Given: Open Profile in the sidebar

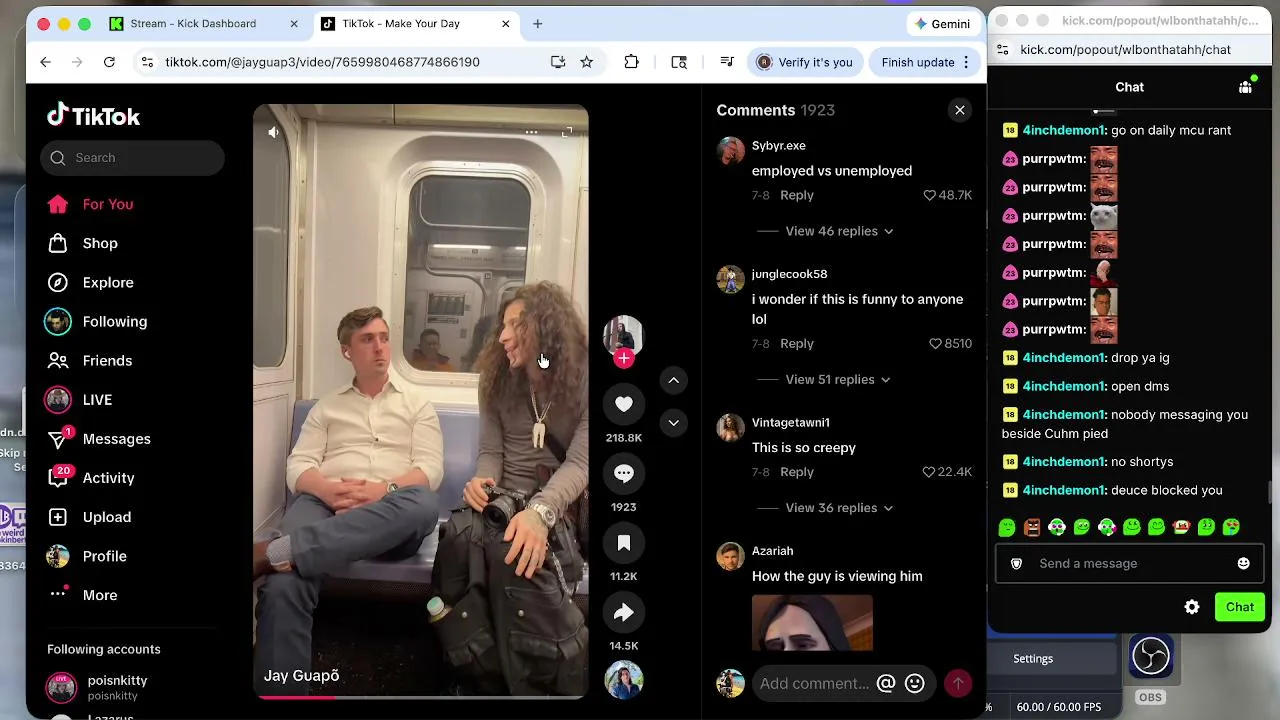Looking at the screenshot, I should click(x=104, y=556).
